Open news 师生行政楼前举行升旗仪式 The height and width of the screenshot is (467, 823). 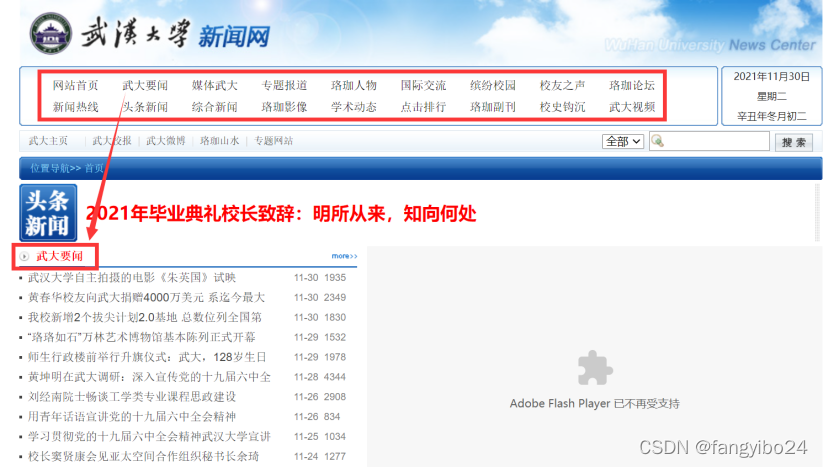coord(147,357)
